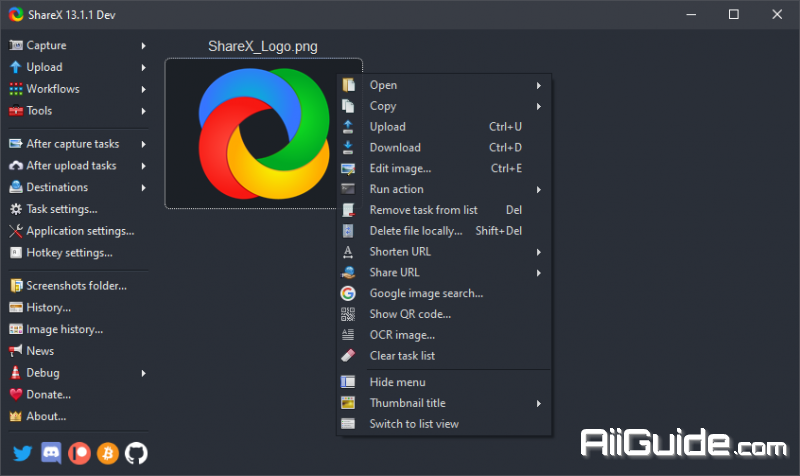Image resolution: width=800 pixels, height=476 pixels.
Task: Click the About crown icon
Action: tap(16, 416)
